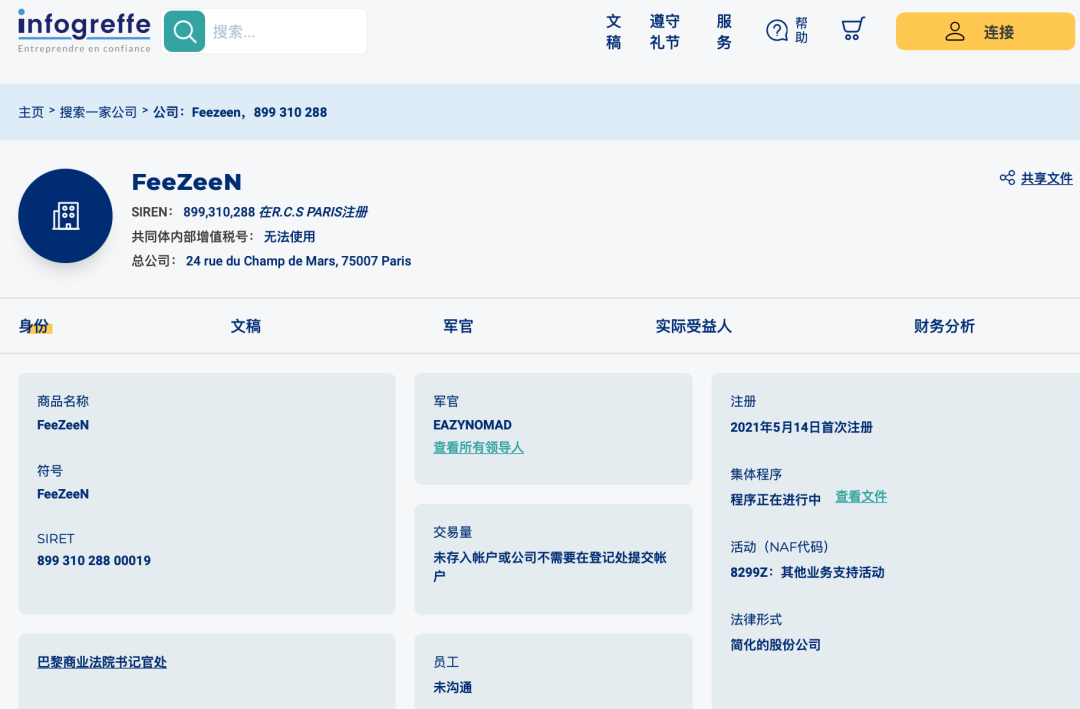
Task: Click the Infogreffe logo
Action: (84, 28)
